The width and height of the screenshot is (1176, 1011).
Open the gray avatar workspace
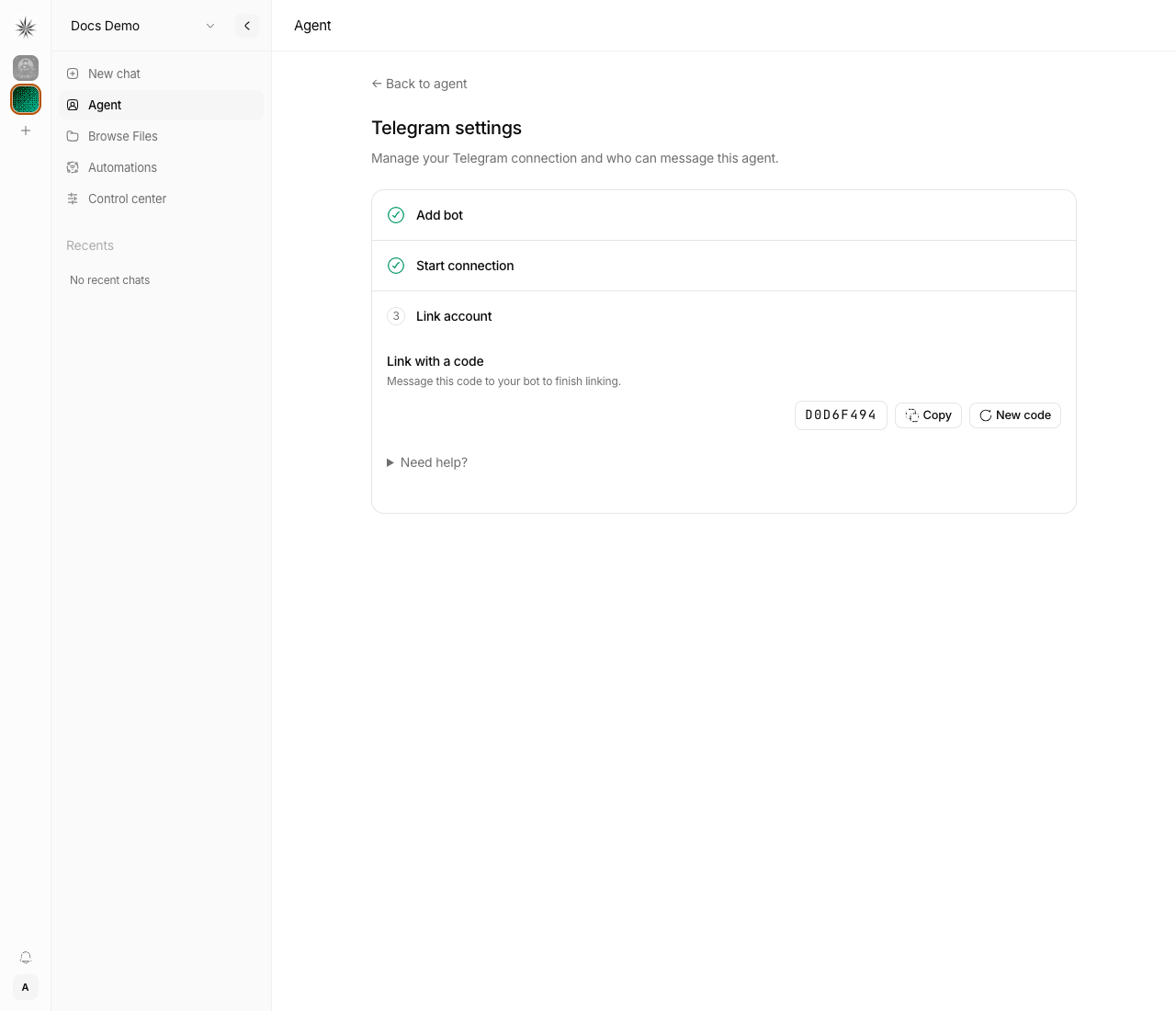26,67
